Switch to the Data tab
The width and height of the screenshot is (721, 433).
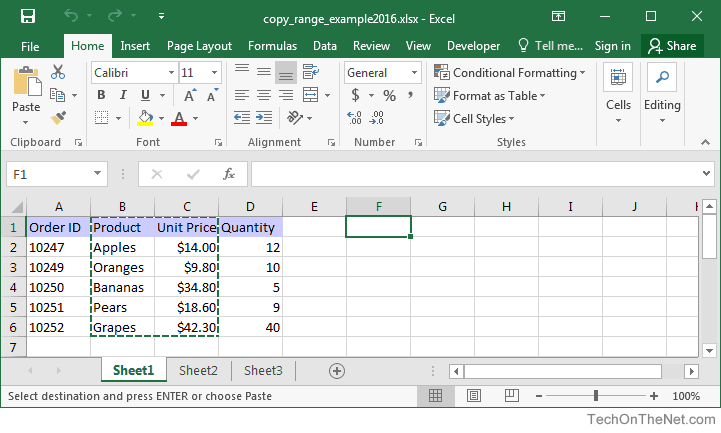(325, 46)
